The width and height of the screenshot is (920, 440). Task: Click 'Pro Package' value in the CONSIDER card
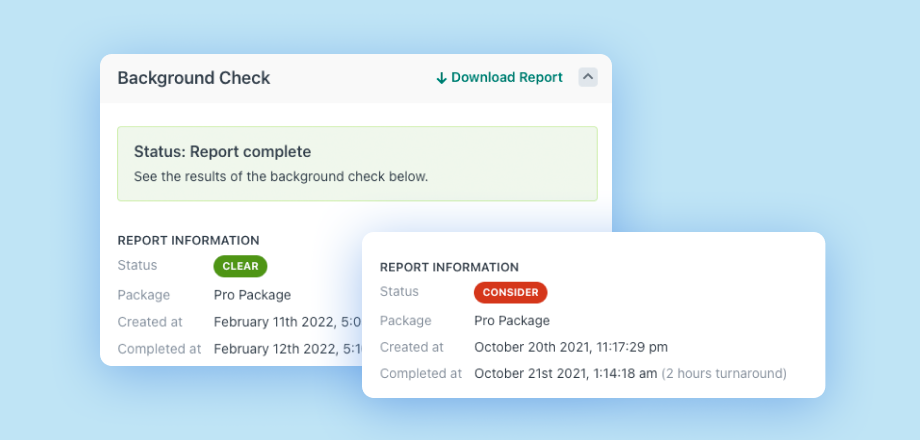pyautogui.click(x=512, y=321)
